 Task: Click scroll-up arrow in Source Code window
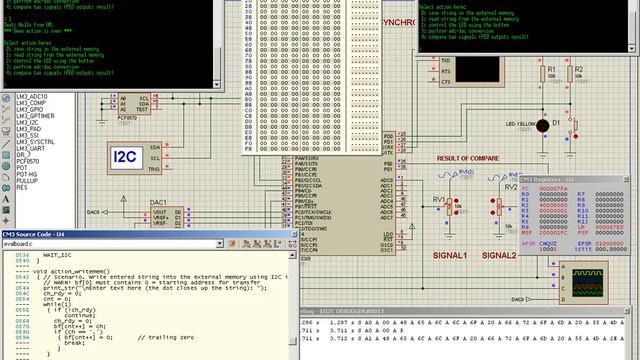click(293, 255)
